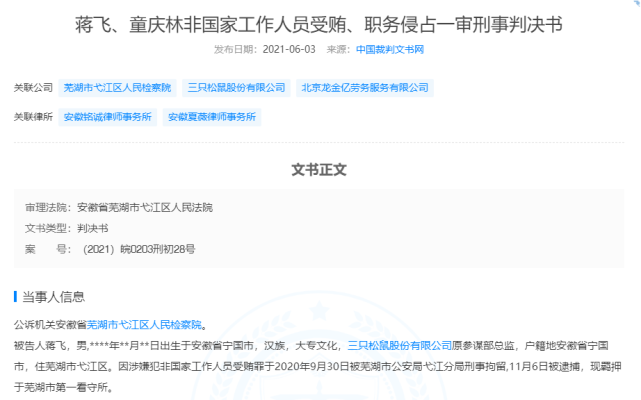Click the 审理法院 field label
Image resolution: width=641 pixels, height=400 pixels.
coord(48,208)
